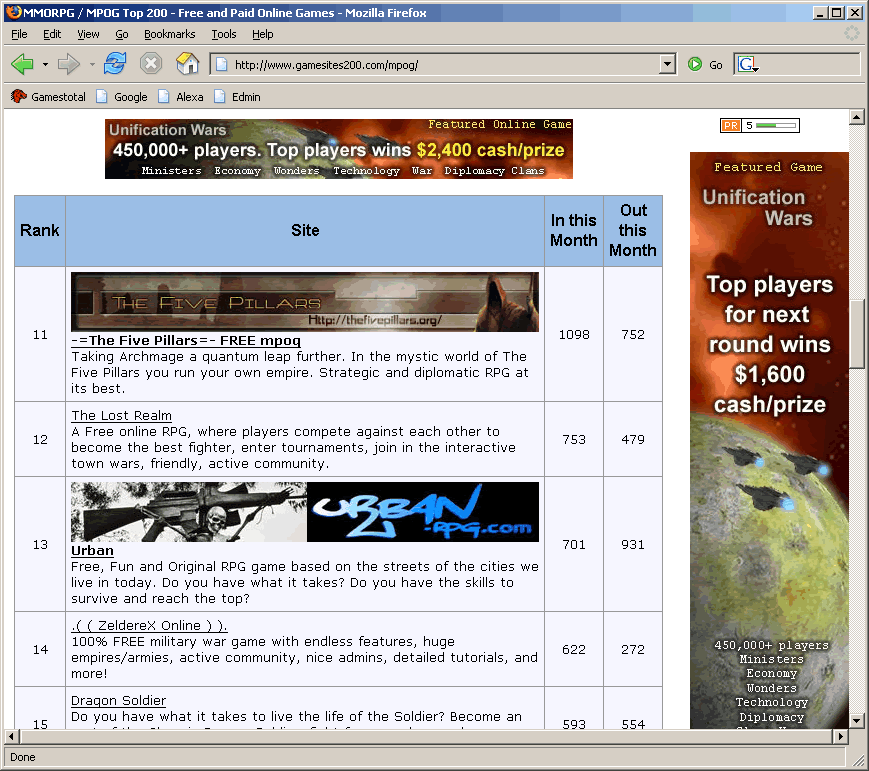Viewport: 869px width, 771px height.
Task: Click the PageRank indicator bar
Action: click(x=760, y=125)
